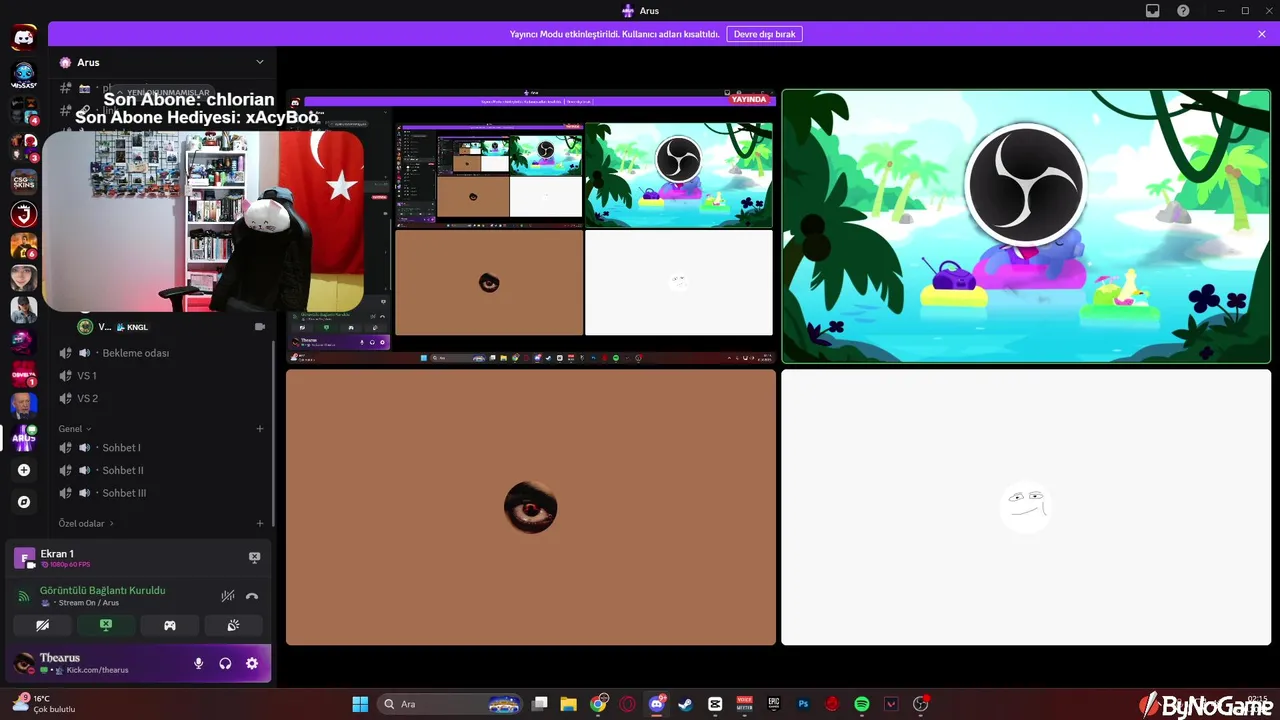Viewport: 1280px width, 720px height.
Task: Select the brown eye avatar video tile
Action: pyautogui.click(x=531, y=507)
